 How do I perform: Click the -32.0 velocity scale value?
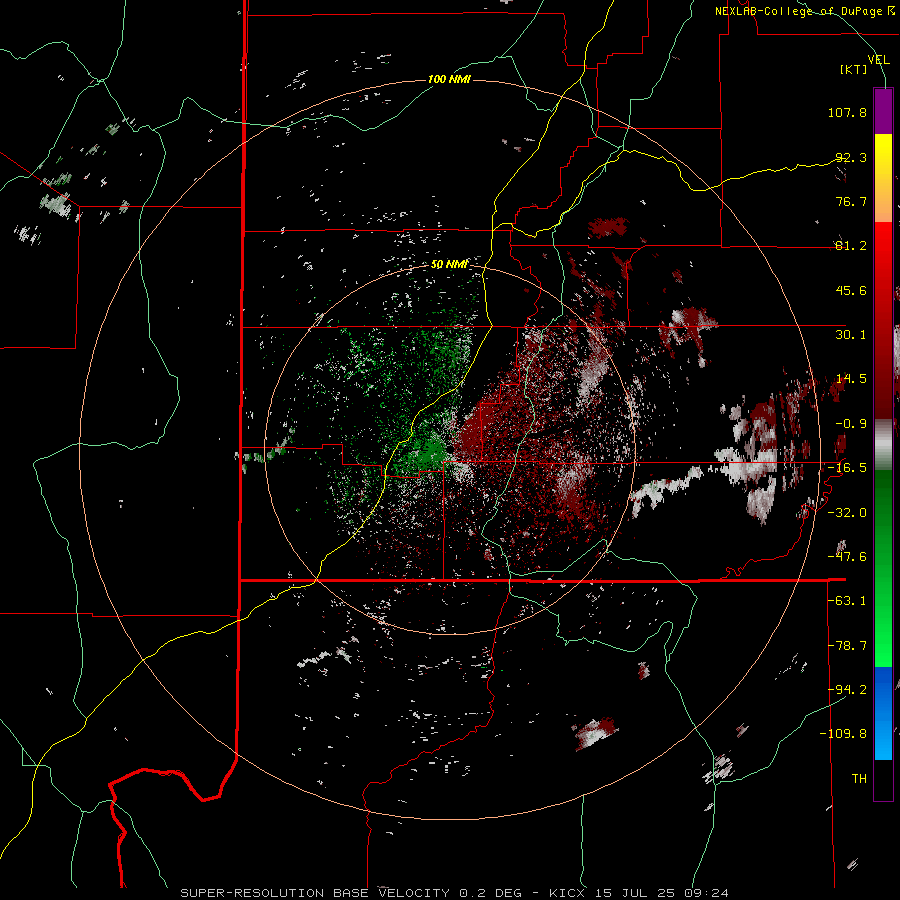click(x=847, y=513)
